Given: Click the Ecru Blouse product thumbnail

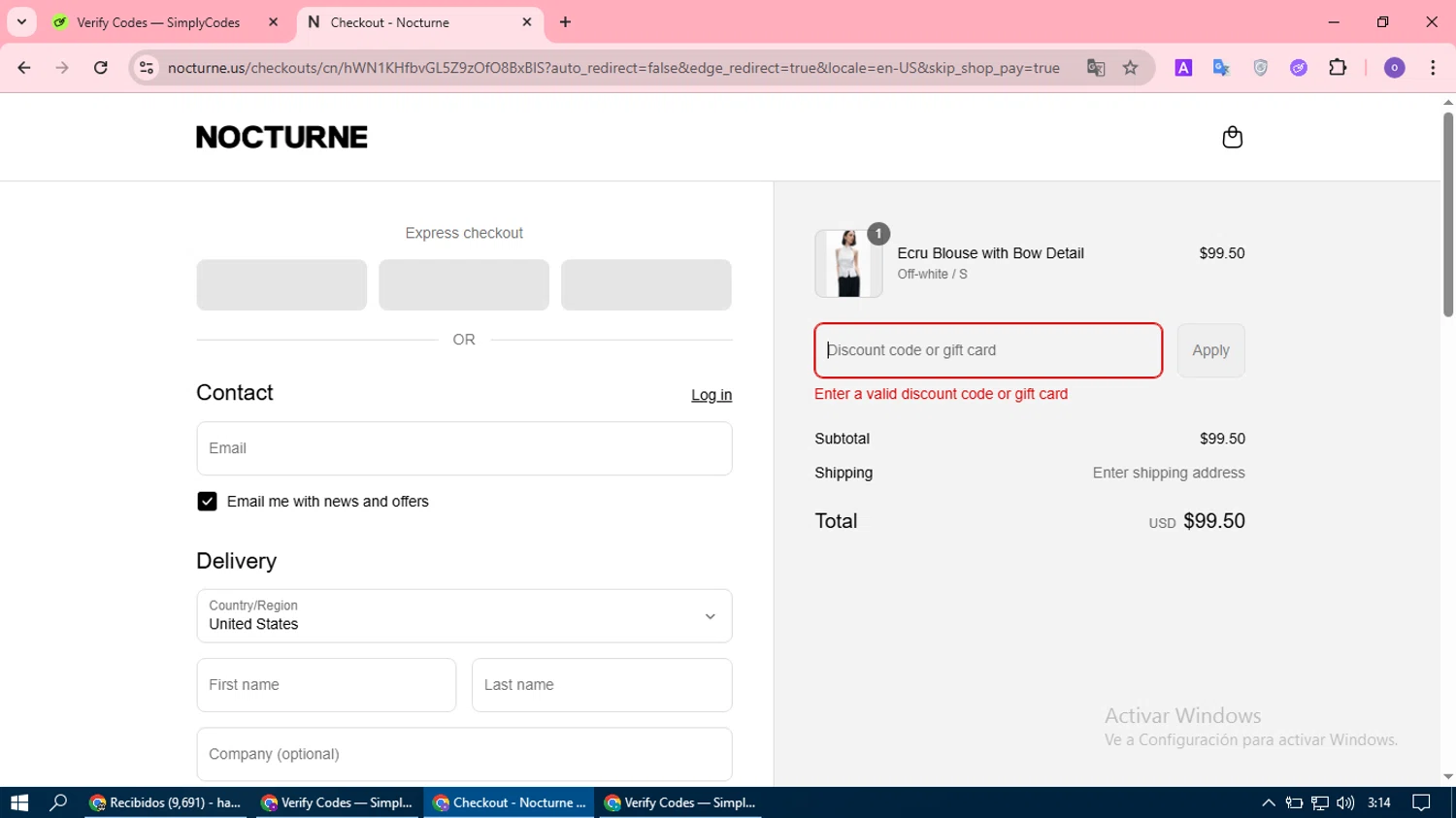Looking at the screenshot, I should pyautogui.click(x=848, y=263).
